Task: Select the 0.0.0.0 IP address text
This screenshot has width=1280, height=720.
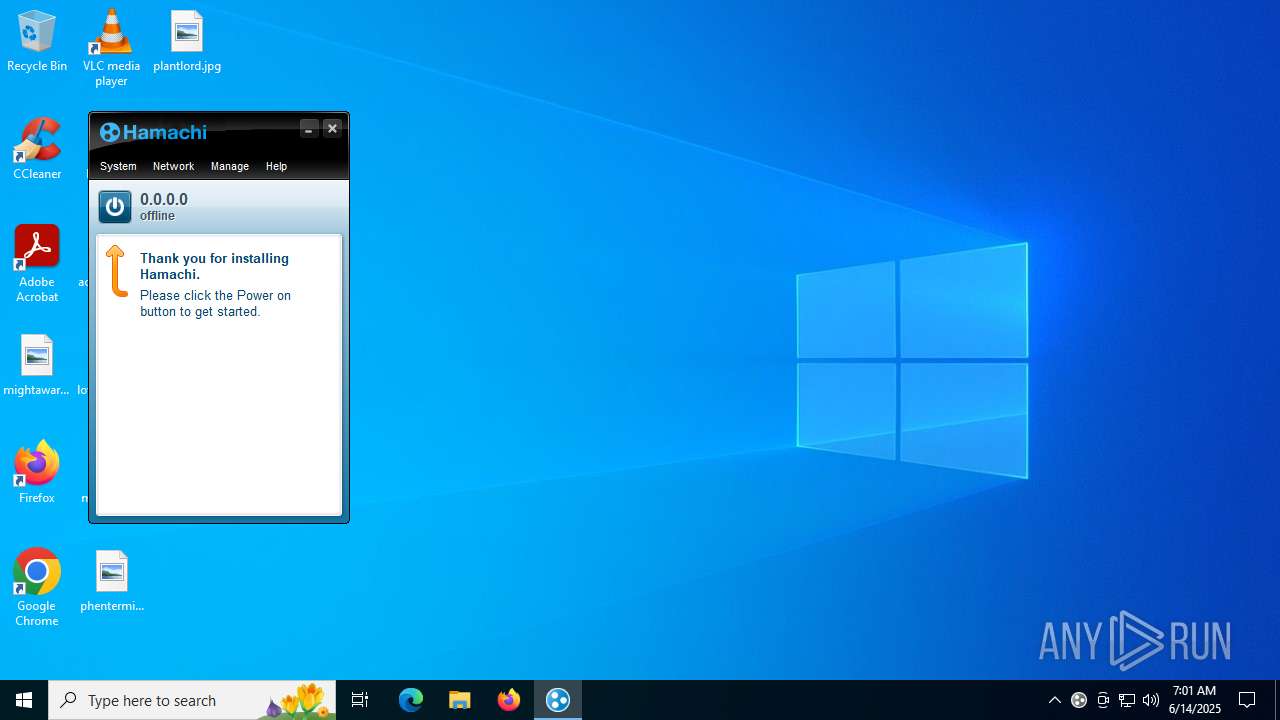Action: (x=164, y=200)
